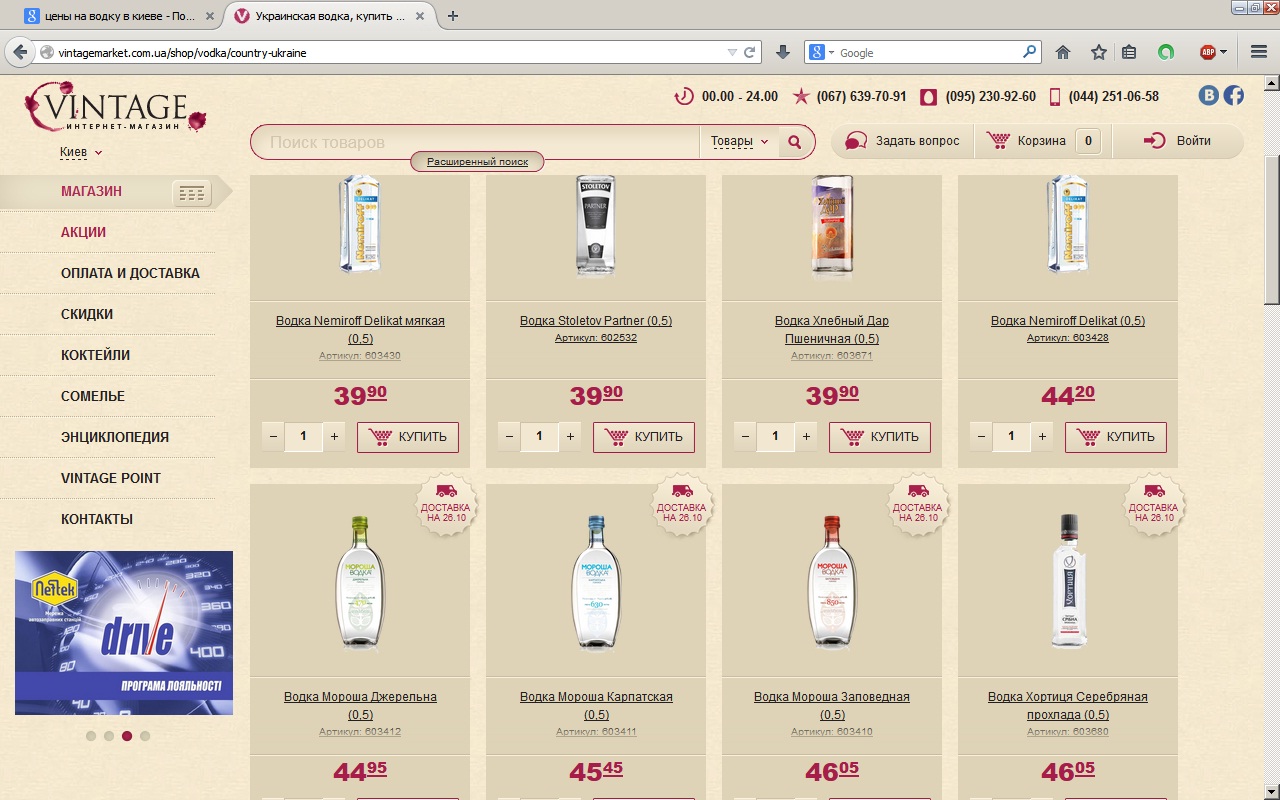Open the КОКТЕЙЛИ menu item
The width and height of the screenshot is (1280, 800).
[x=95, y=355]
